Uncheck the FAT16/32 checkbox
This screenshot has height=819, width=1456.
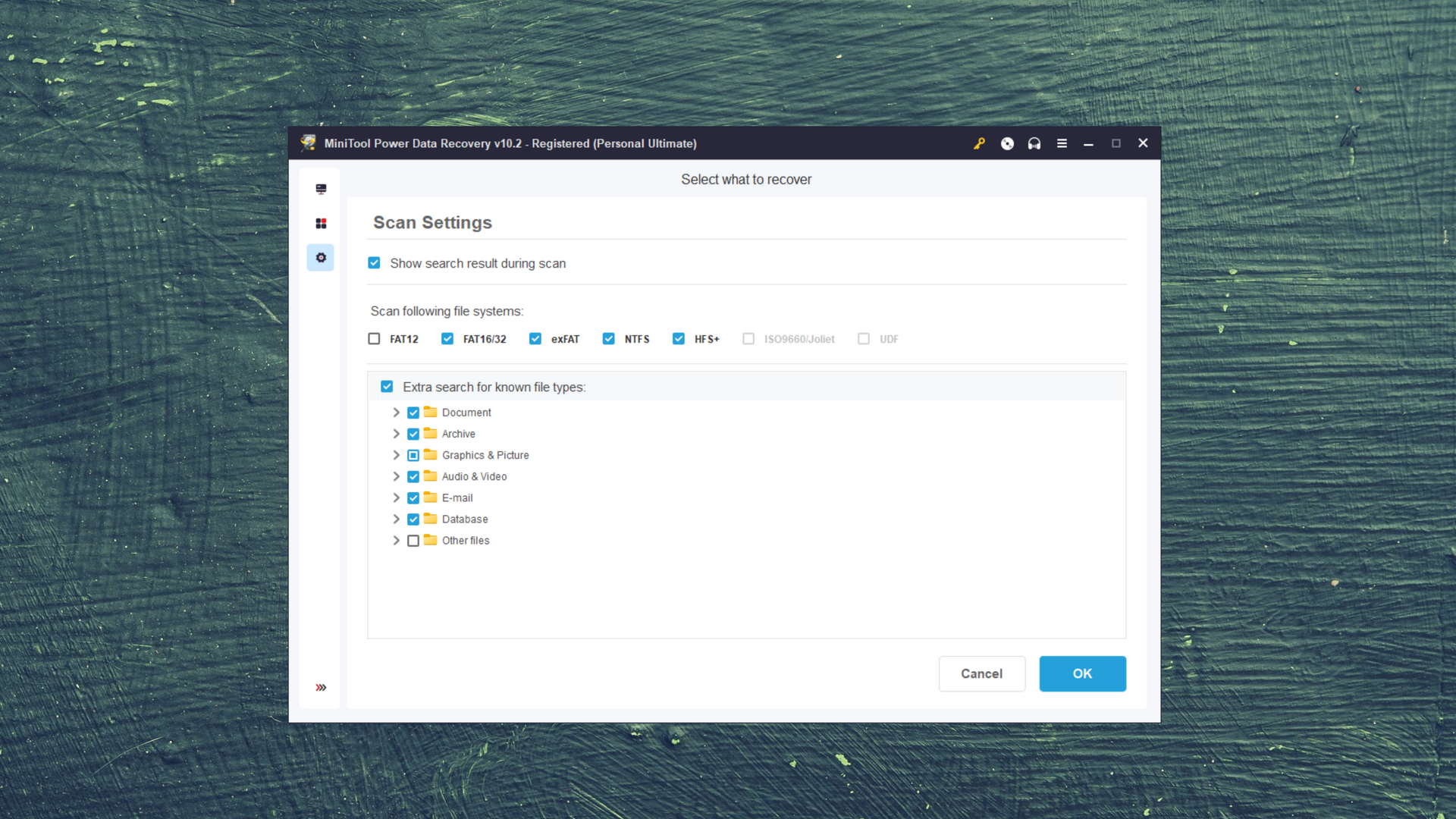[x=447, y=339]
